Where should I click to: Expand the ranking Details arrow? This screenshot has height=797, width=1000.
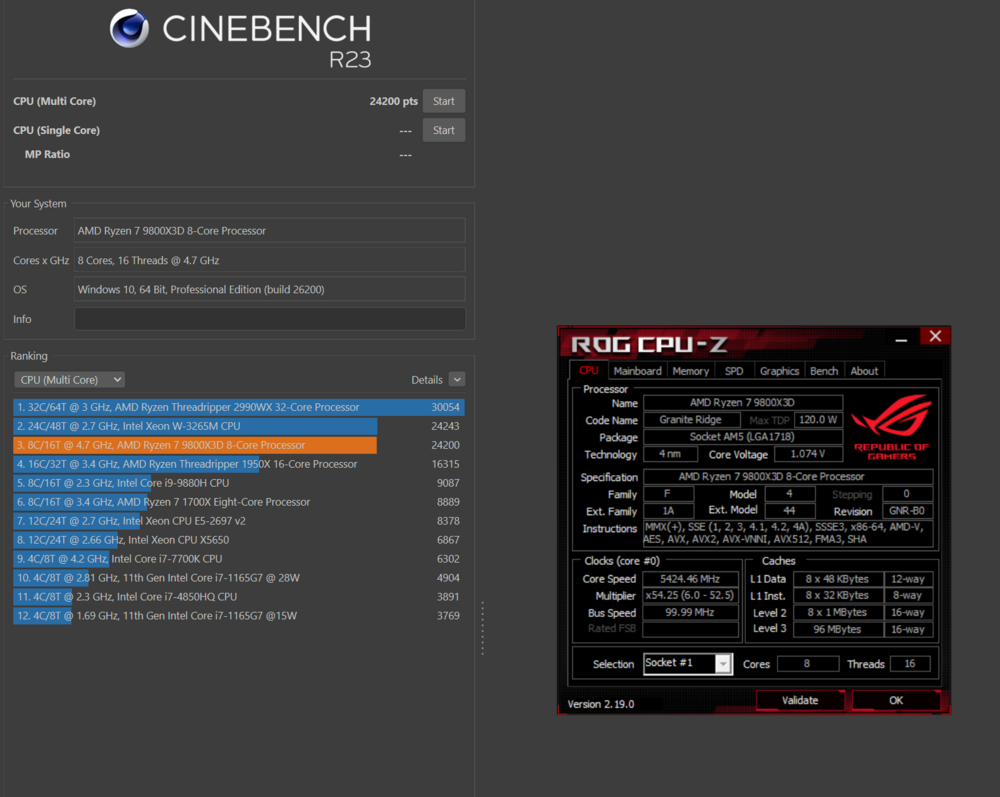(x=457, y=380)
